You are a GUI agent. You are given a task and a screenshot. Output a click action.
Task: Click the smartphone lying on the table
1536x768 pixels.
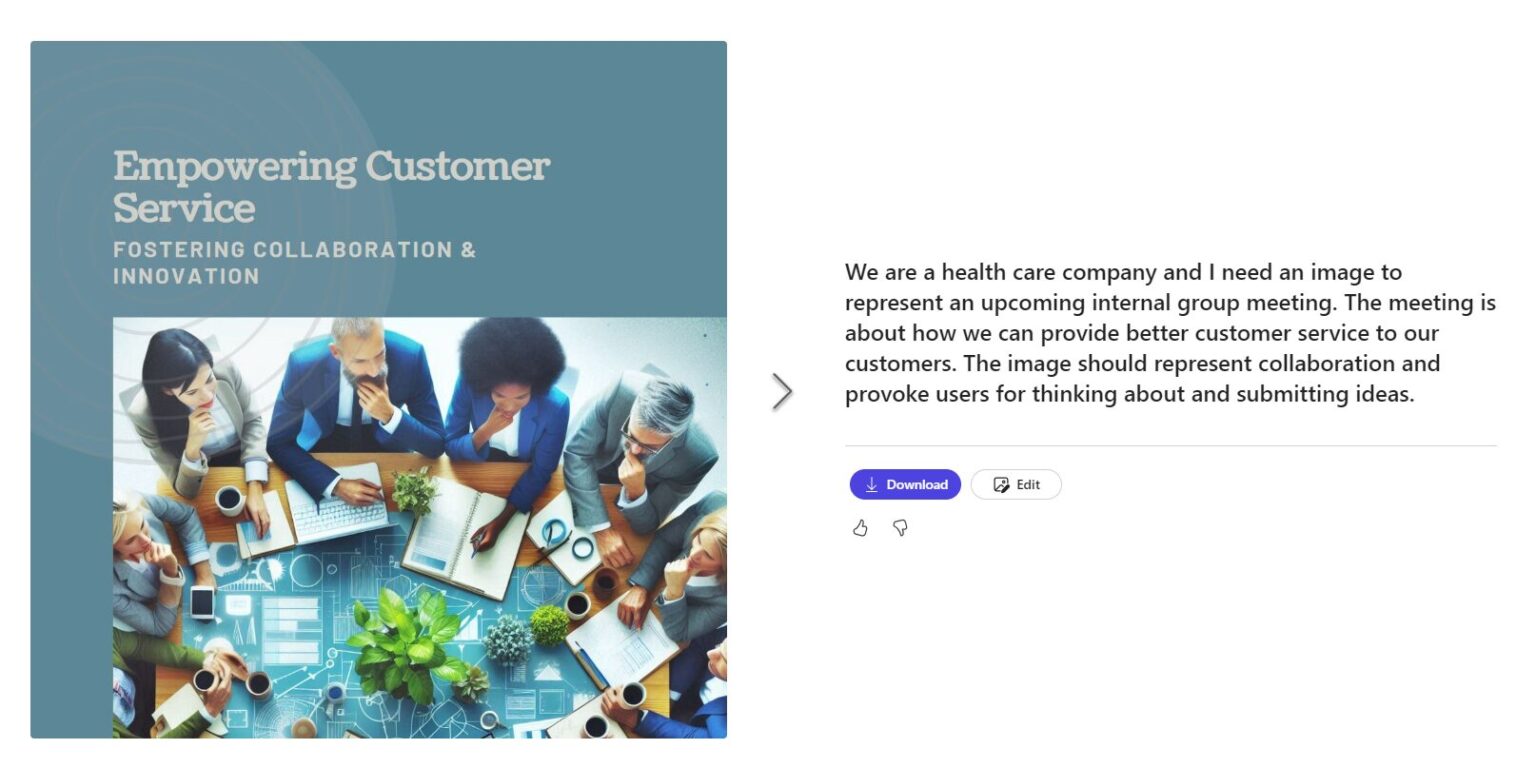[202, 601]
